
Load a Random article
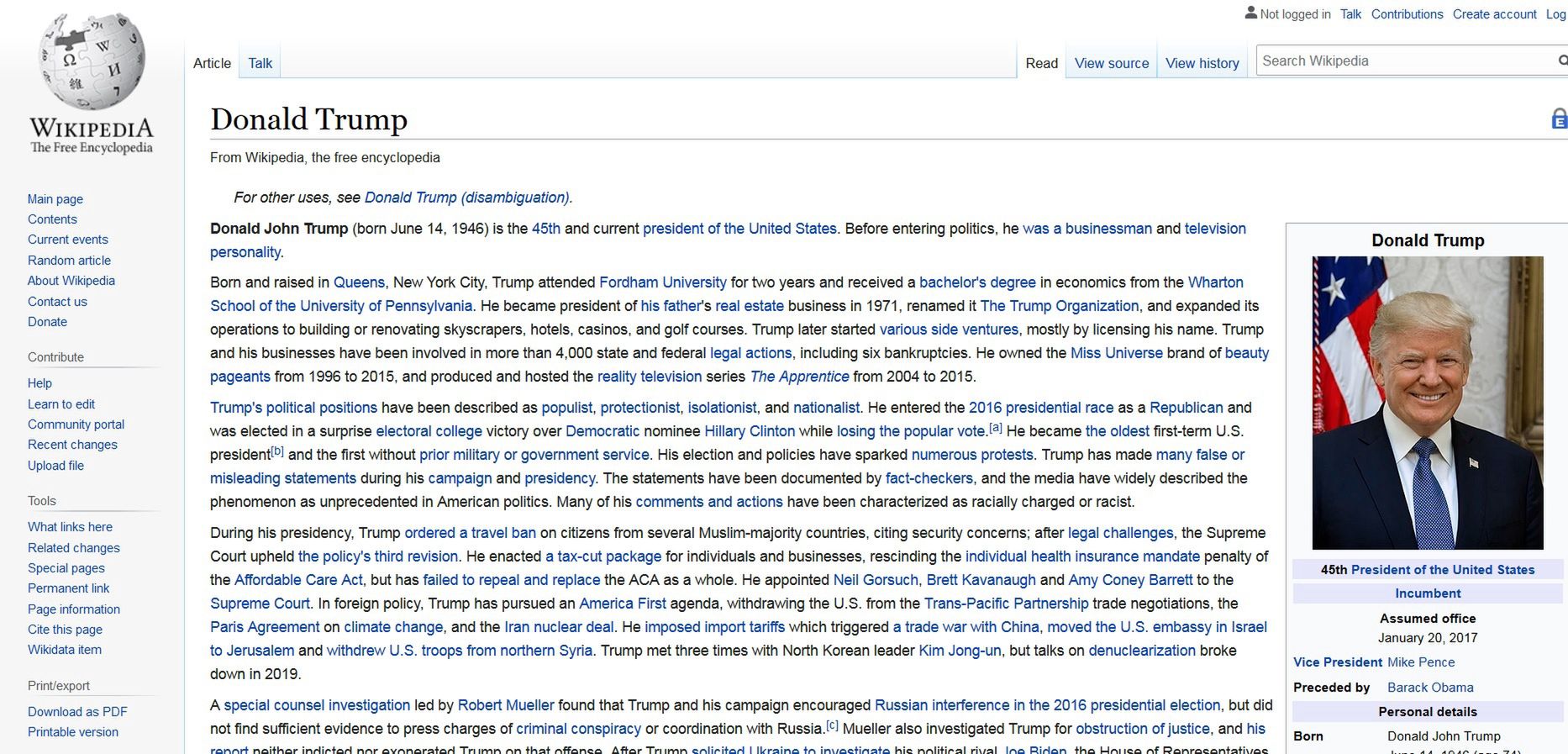(69, 261)
